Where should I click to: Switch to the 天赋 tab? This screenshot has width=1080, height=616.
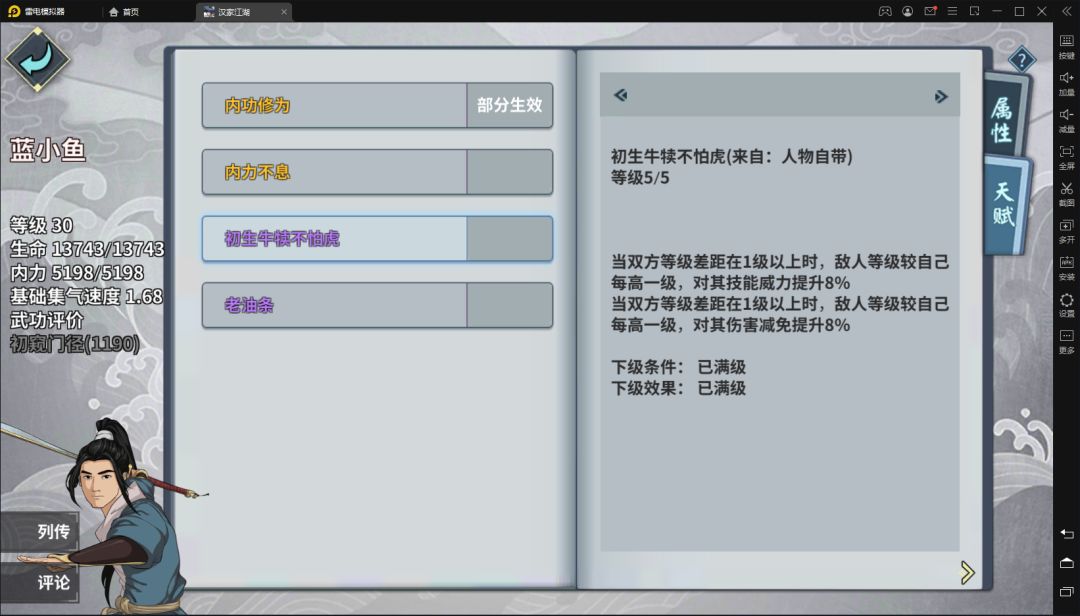[x=1004, y=204]
